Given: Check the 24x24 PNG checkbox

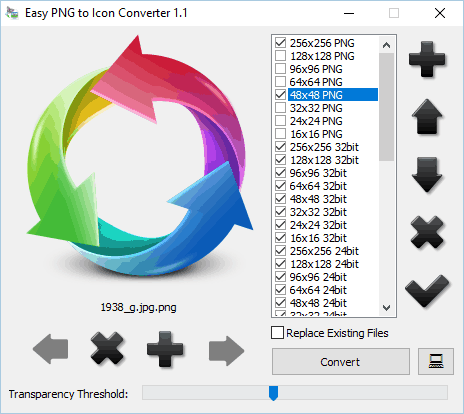Looking at the screenshot, I should pyautogui.click(x=281, y=121).
